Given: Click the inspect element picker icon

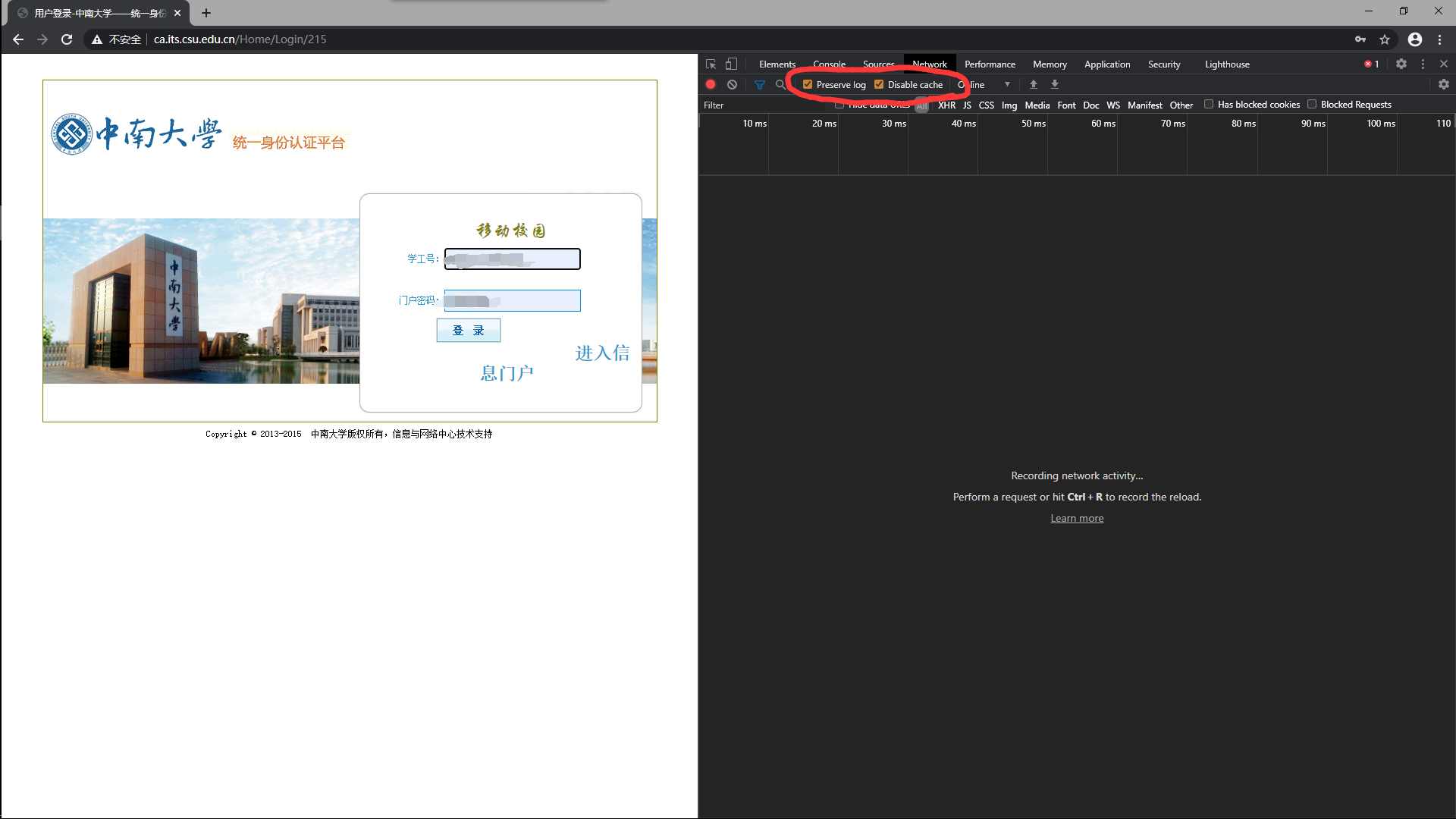Looking at the screenshot, I should (711, 64).
